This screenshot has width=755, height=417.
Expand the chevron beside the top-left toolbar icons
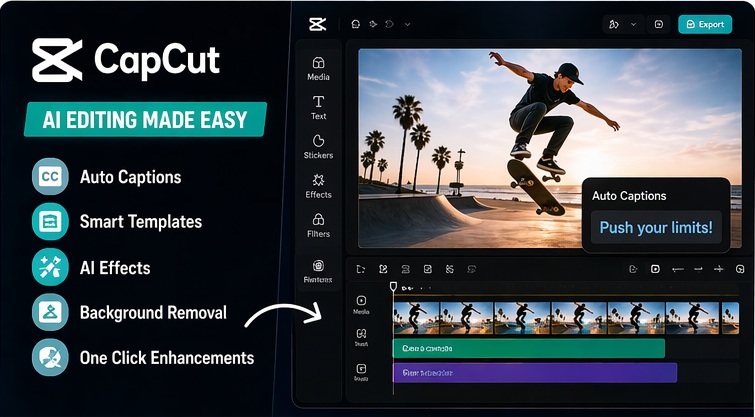(407, 24)
